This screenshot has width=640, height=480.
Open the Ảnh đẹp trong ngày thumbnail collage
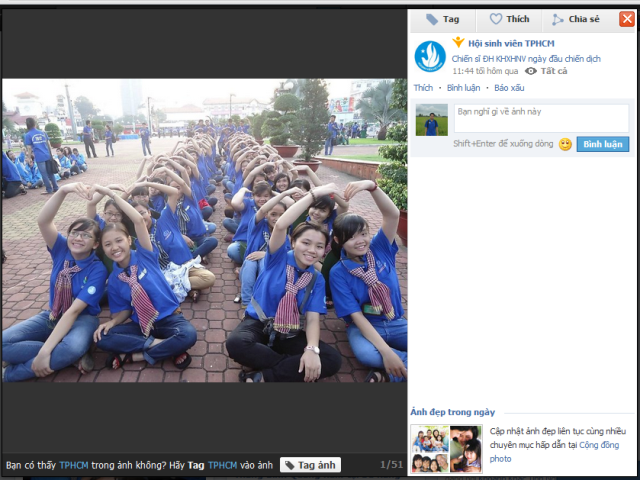click(x=446, y=449)
